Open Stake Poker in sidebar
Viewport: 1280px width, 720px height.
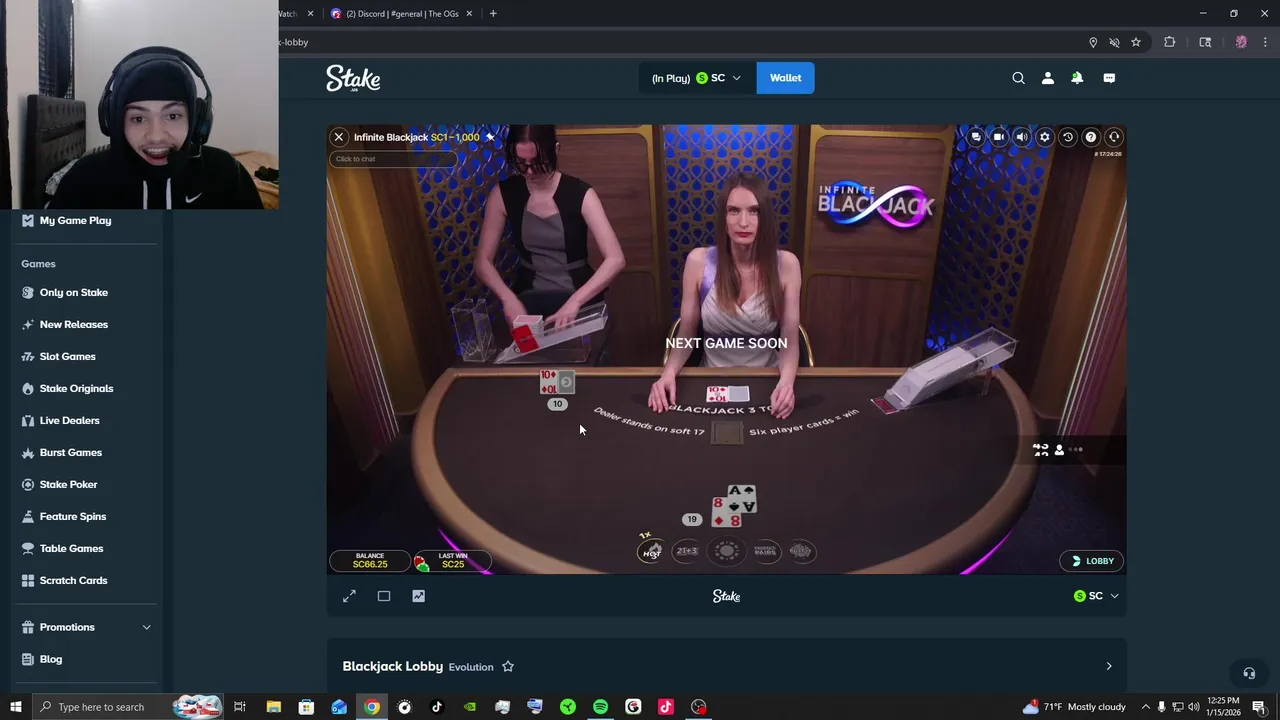click(x=68, y=484)
